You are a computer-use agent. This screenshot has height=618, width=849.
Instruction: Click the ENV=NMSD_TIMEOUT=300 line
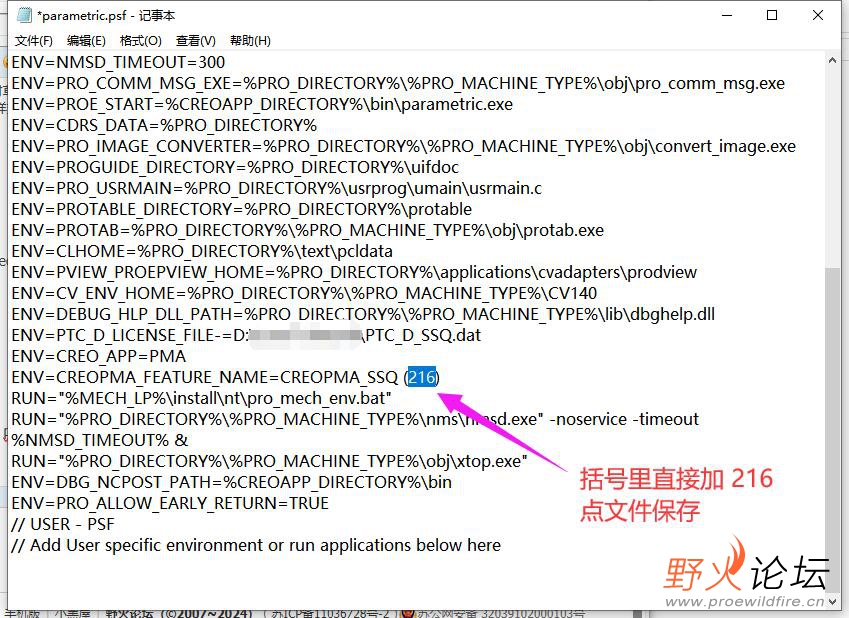tap(118, 62)
